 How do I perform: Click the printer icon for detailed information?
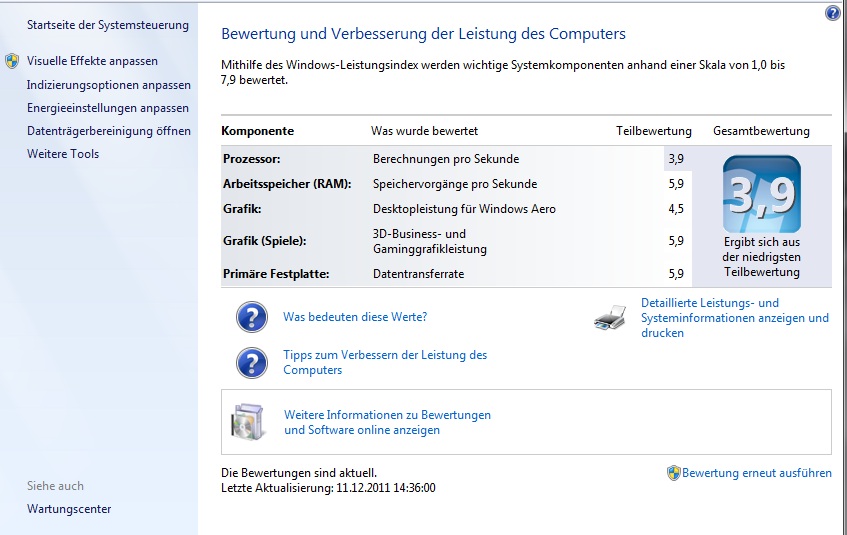point(610,318)
